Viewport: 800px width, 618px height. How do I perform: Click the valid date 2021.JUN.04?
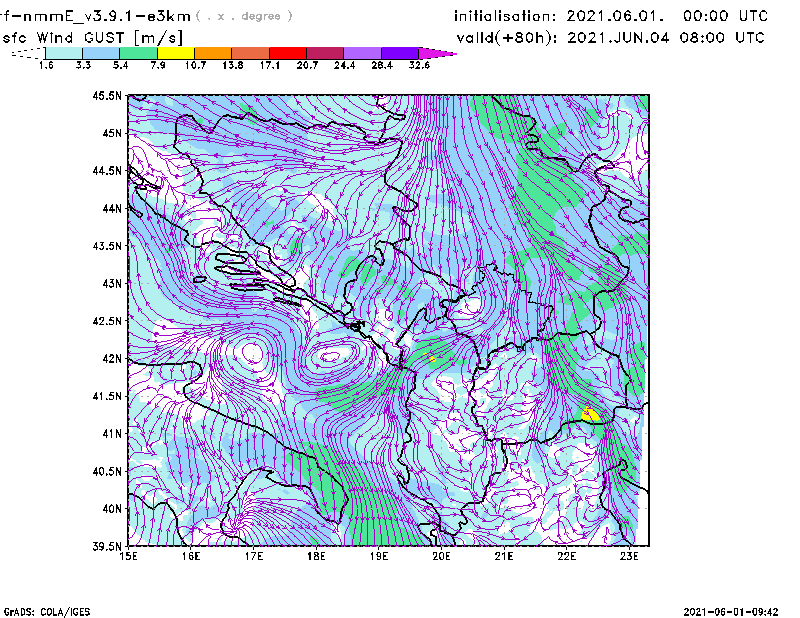618,38
